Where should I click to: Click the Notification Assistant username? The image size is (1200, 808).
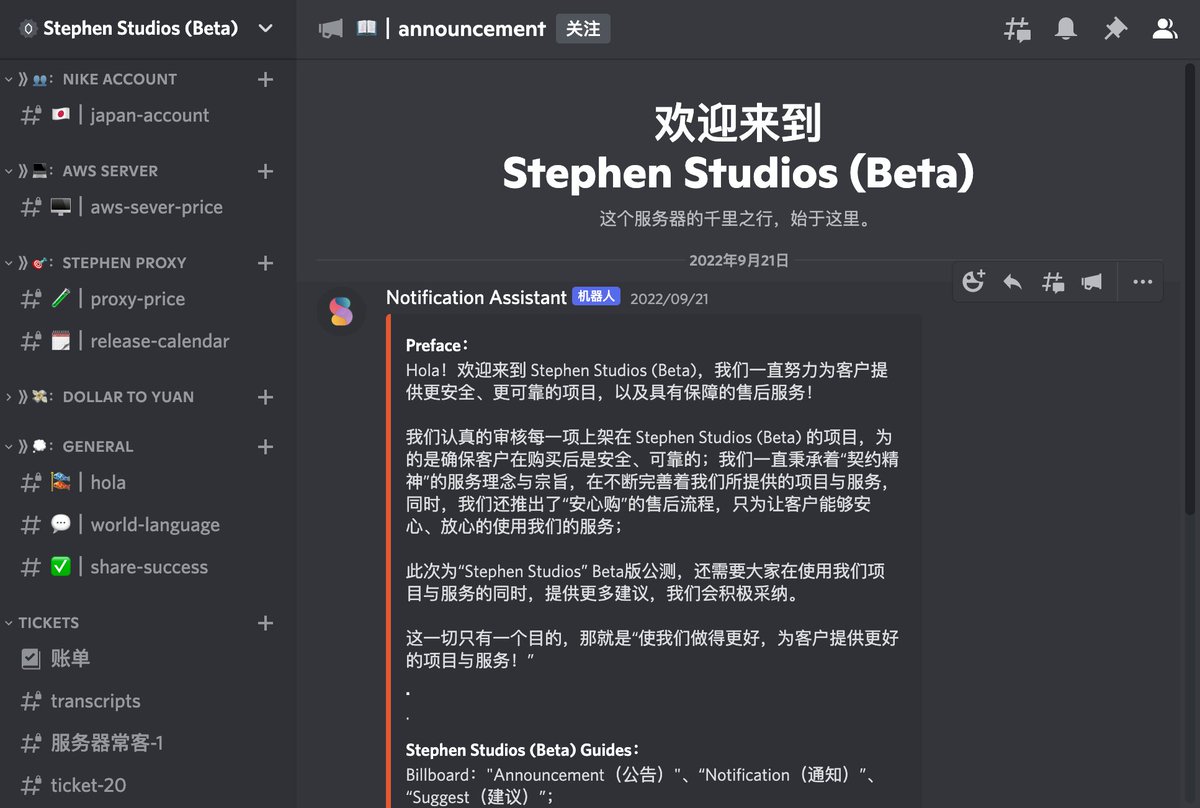pos(476,297)
